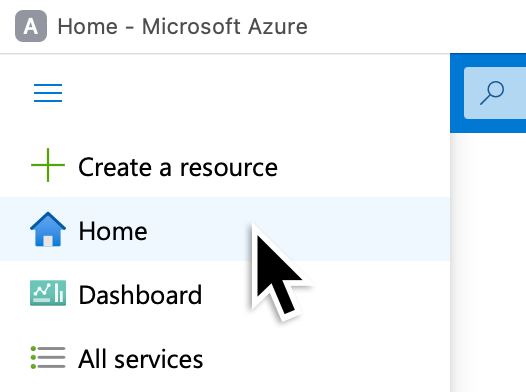This screenshot has height=392, width=526.
Task: Click the gray content area right of sidebar
Action: coord(488,262)
